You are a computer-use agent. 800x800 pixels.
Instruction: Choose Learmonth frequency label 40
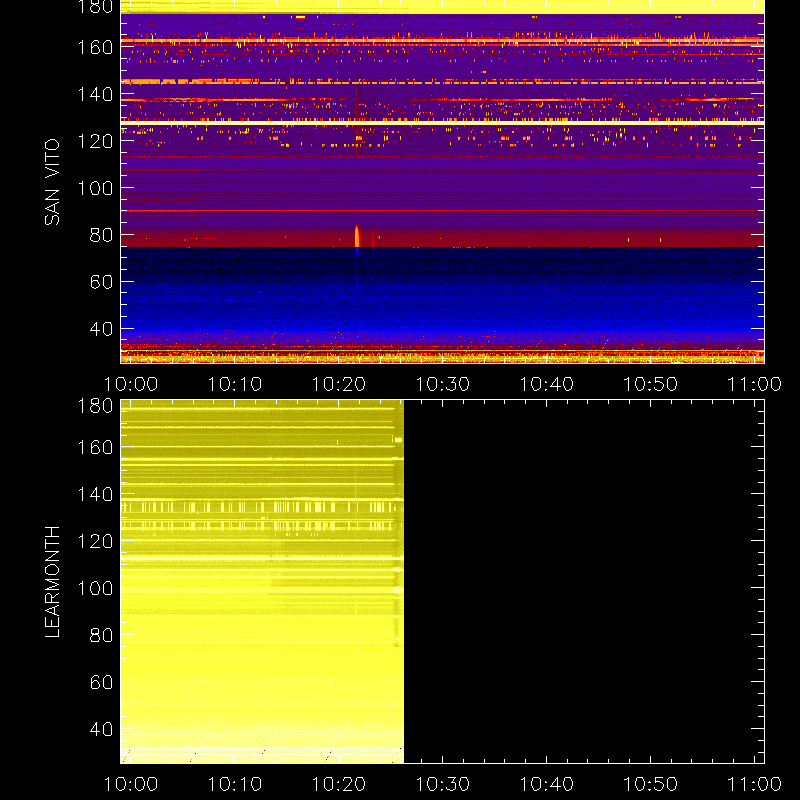point(102,729)
